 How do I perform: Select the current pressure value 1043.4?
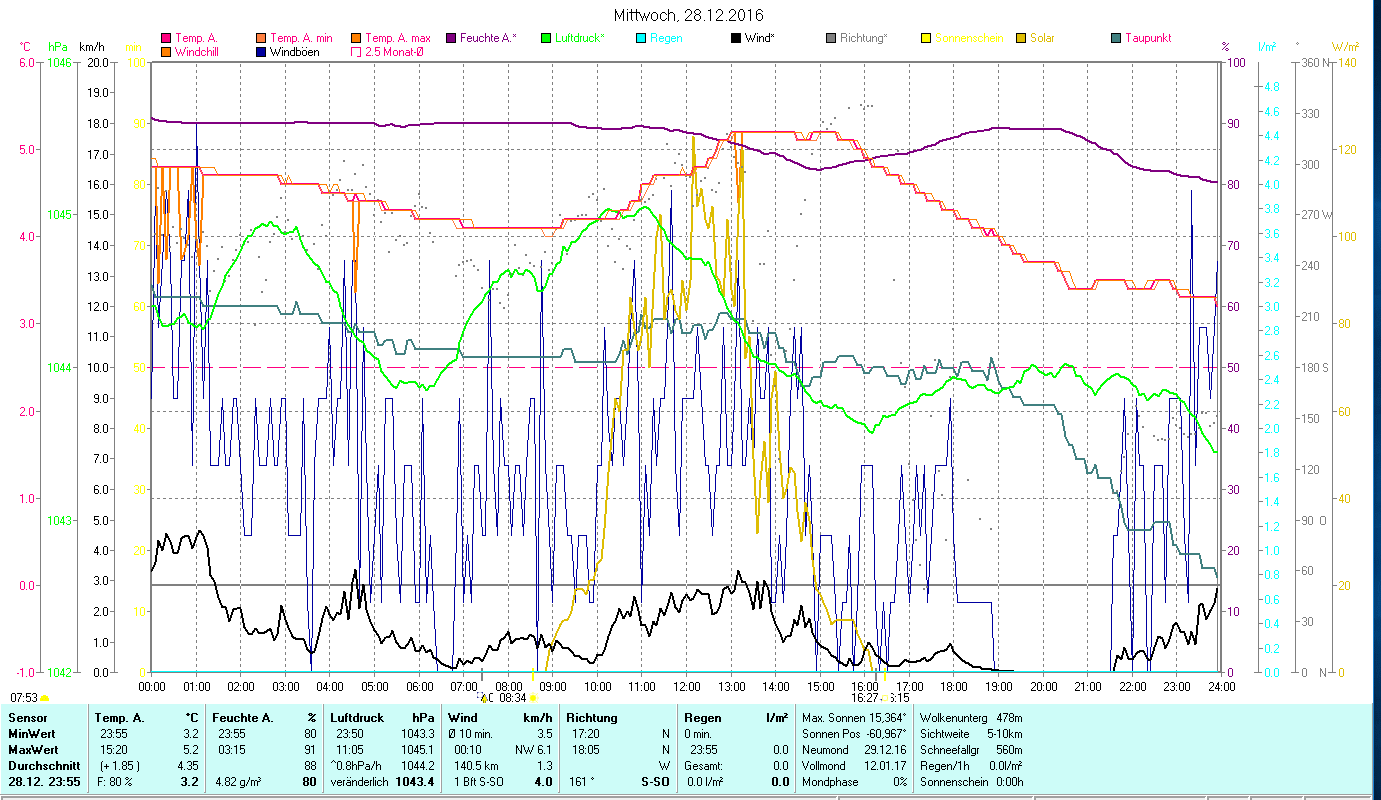point(417,782)
